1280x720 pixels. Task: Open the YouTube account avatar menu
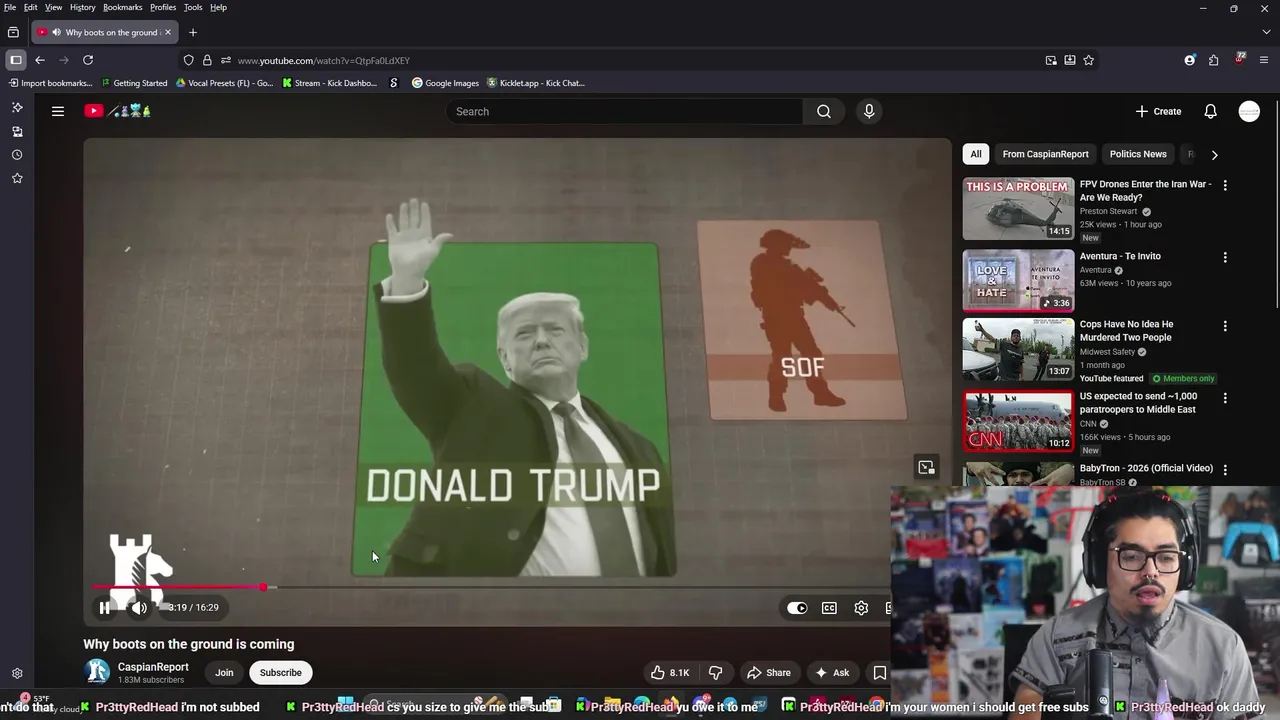tap(1249, 111)
